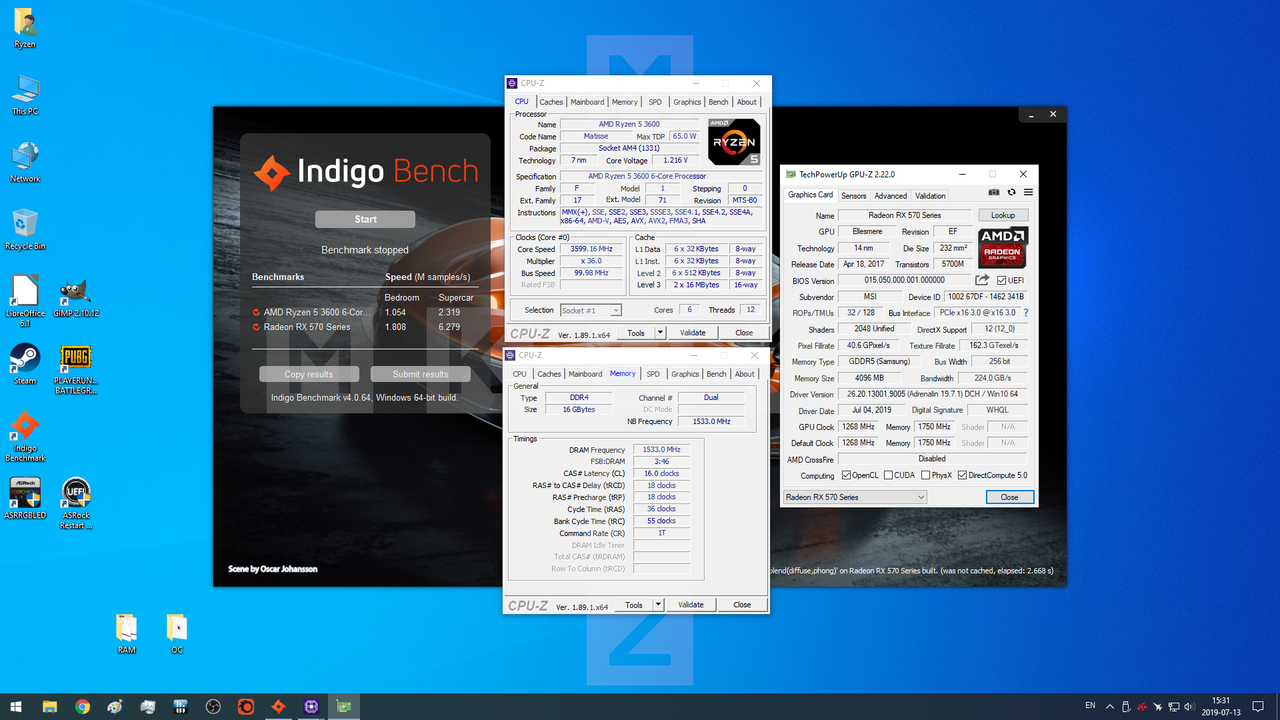The height and width of the screenshot is (720, 1280).
Task: Open File Explorer from the taskbar
Action: coord(50,707)
